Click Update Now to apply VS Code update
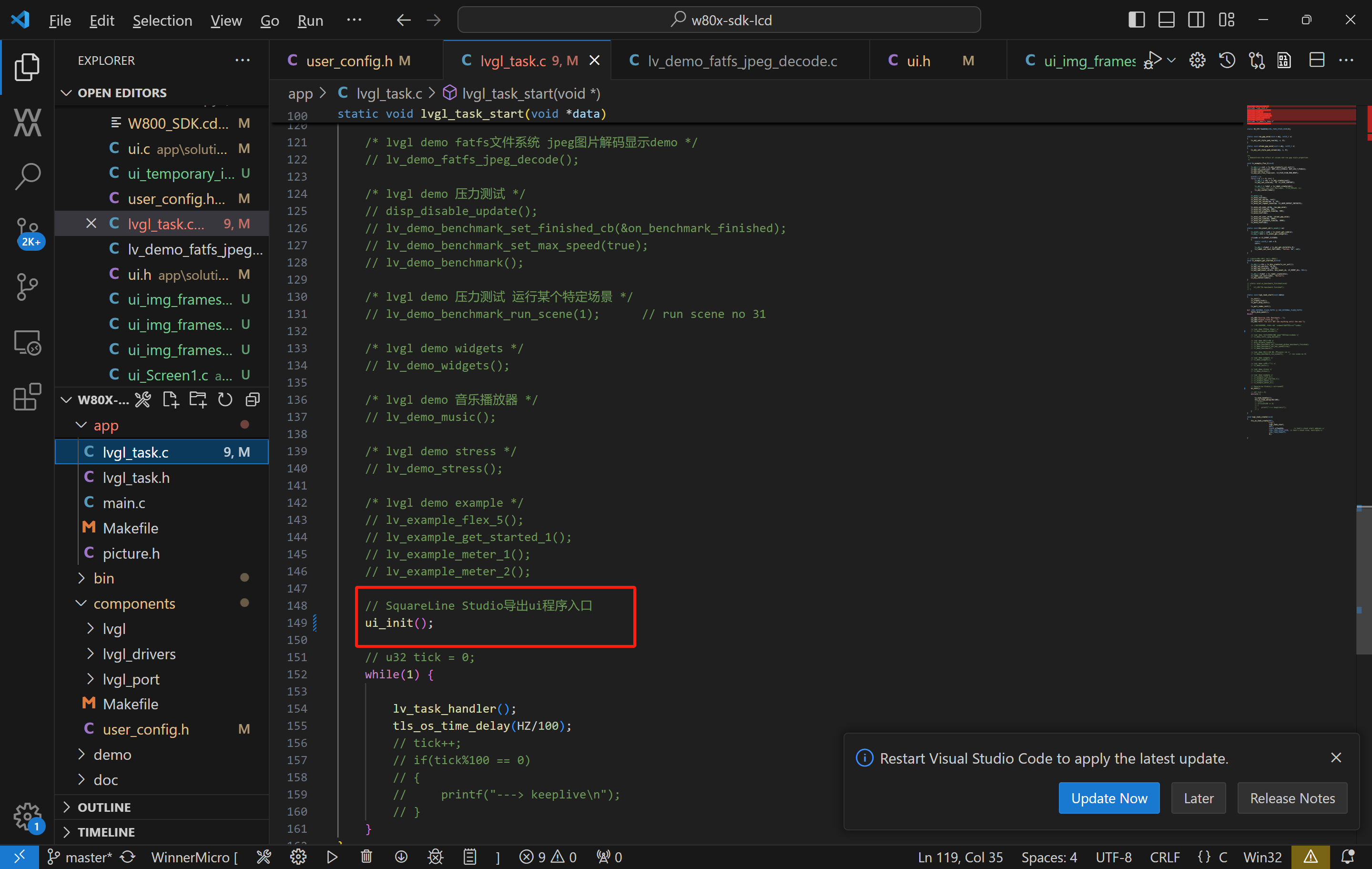The height and width of the screenshot is (869, 1372). tap(1108, 797)
